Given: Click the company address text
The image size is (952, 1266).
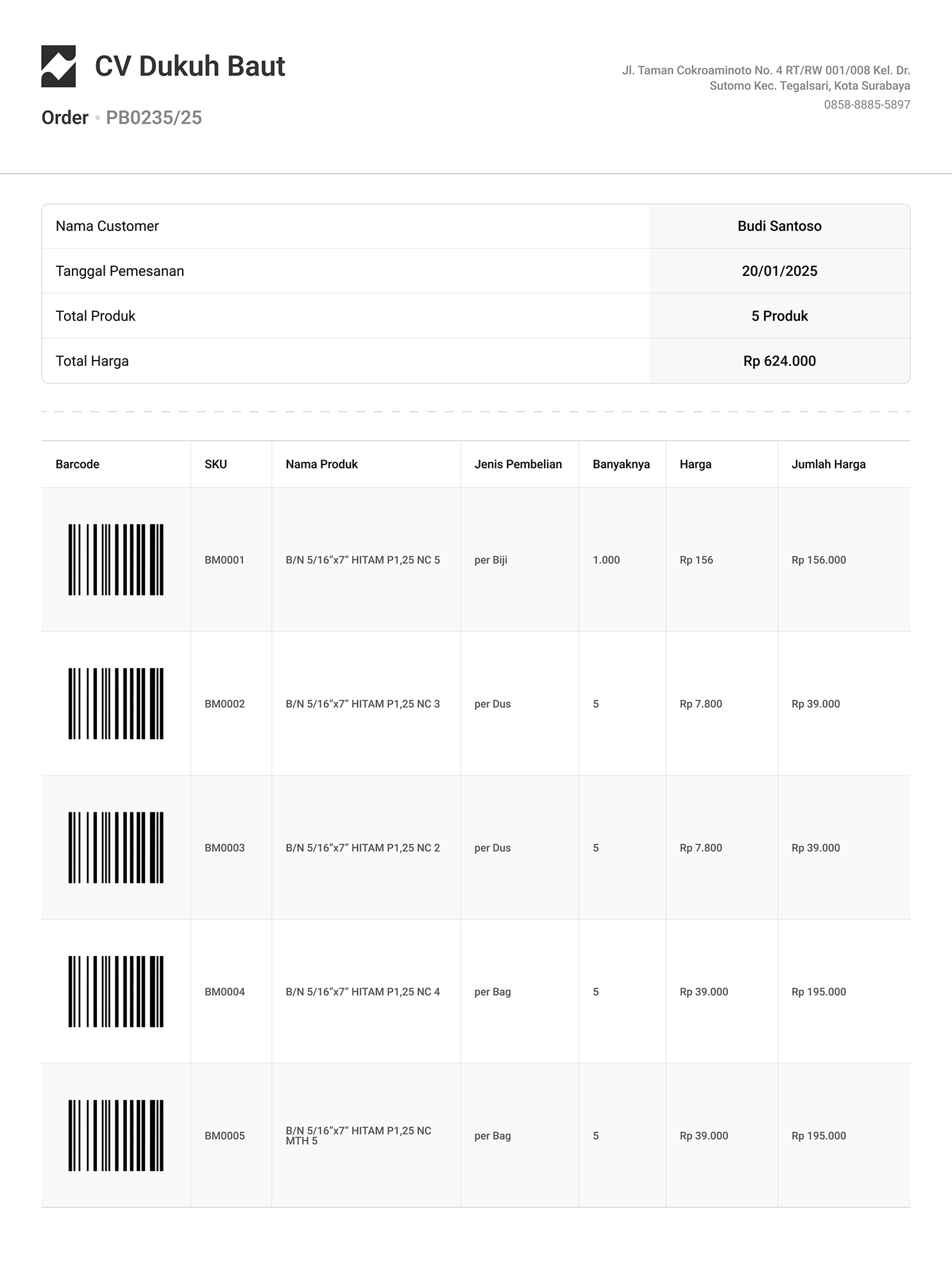Looking at the screenshot, I should click(766, 78).
